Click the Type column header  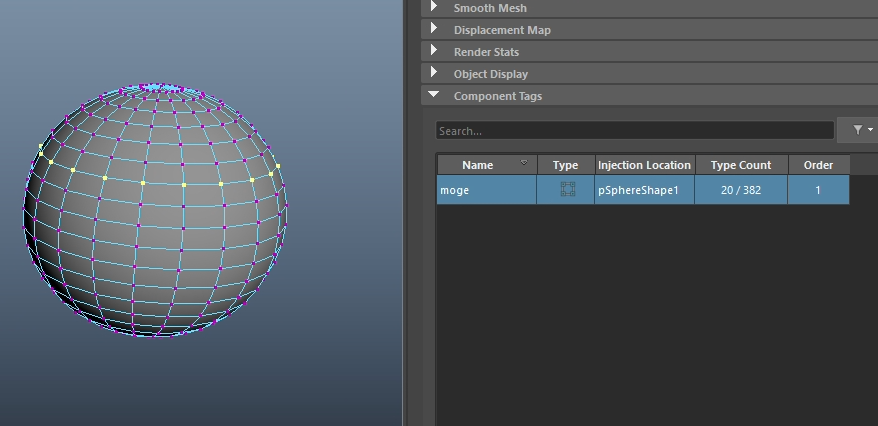566,165
